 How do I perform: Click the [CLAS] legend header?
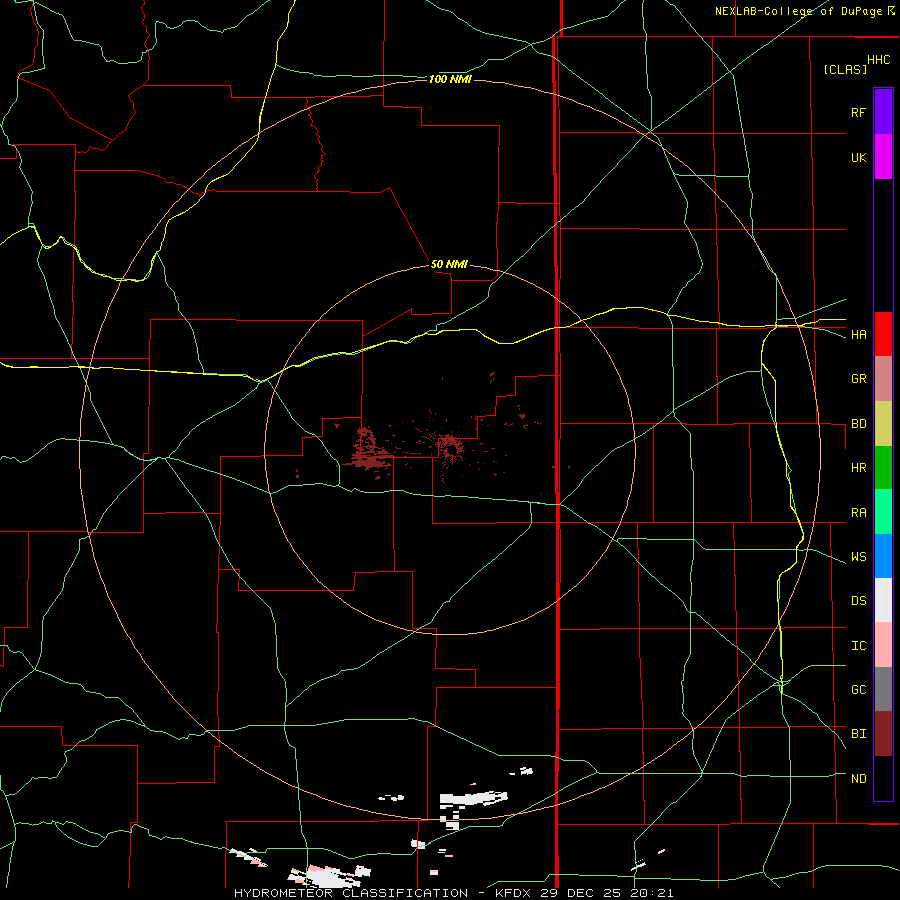tap(844, 69)
